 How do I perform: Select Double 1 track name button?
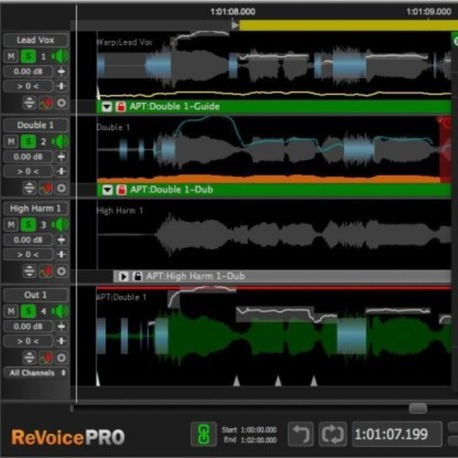[36, 125]
